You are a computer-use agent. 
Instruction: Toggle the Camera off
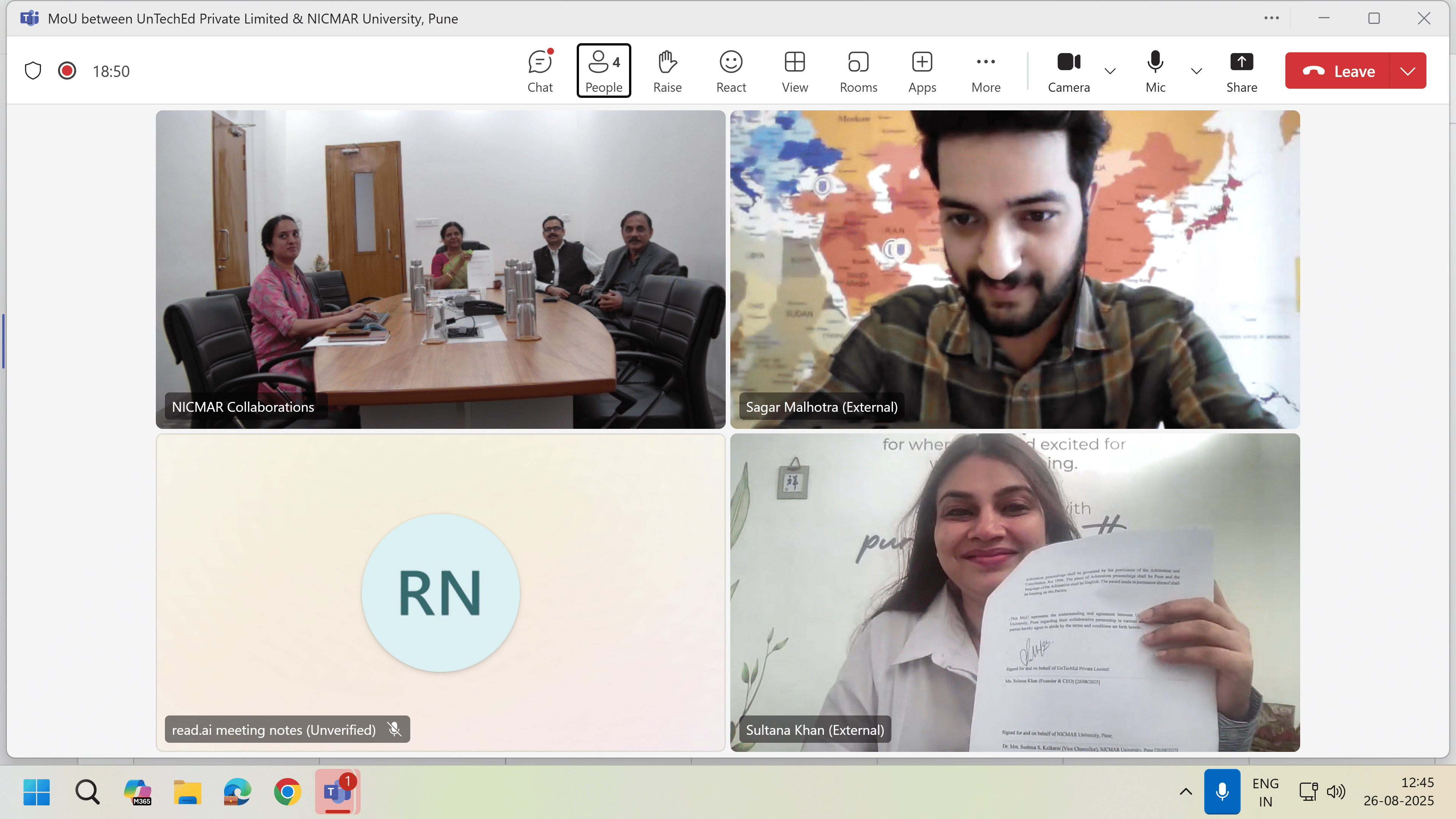1068,71
